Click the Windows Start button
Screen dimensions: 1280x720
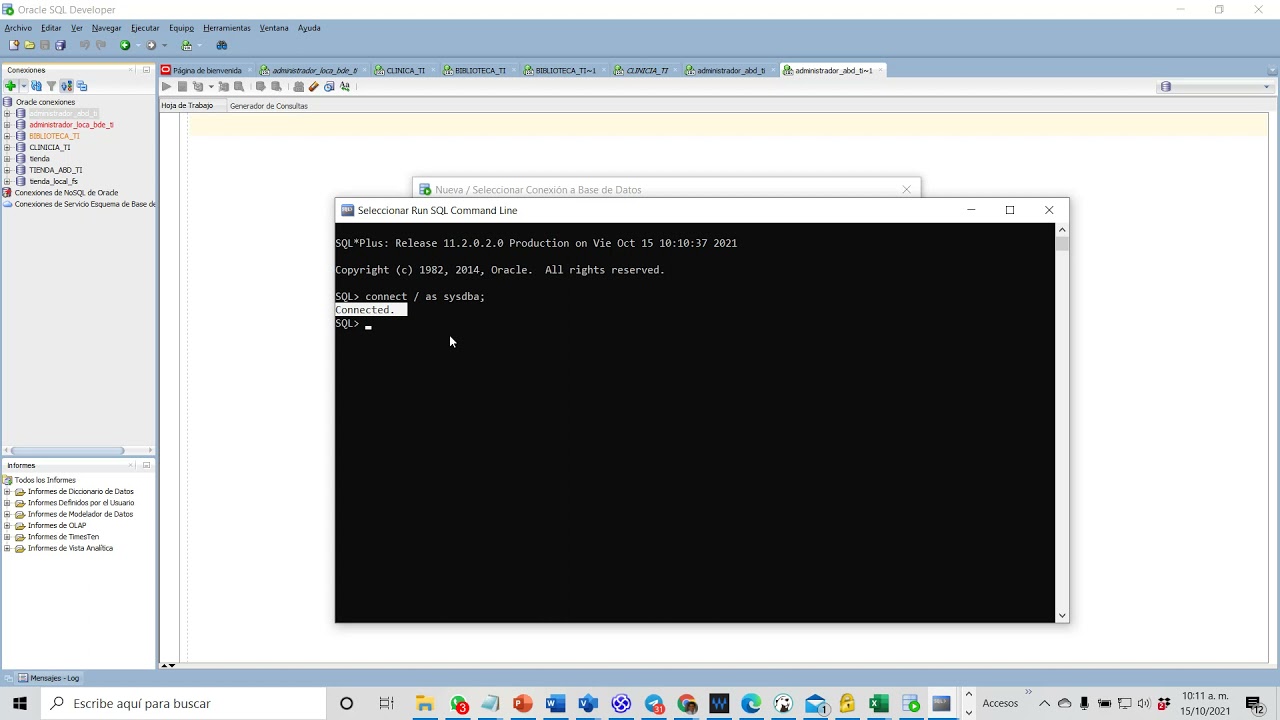(19, 704)
